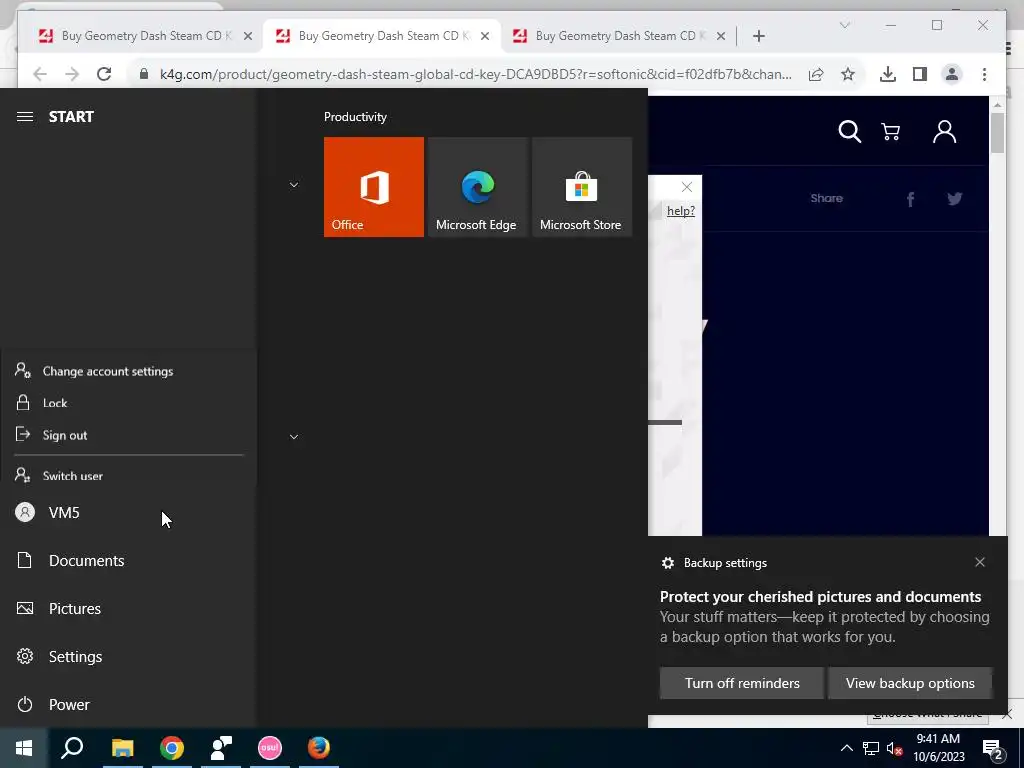This screenshot has height=768, width=1024.
Task: Share on Twitter icon
Action: click(954, 199)
